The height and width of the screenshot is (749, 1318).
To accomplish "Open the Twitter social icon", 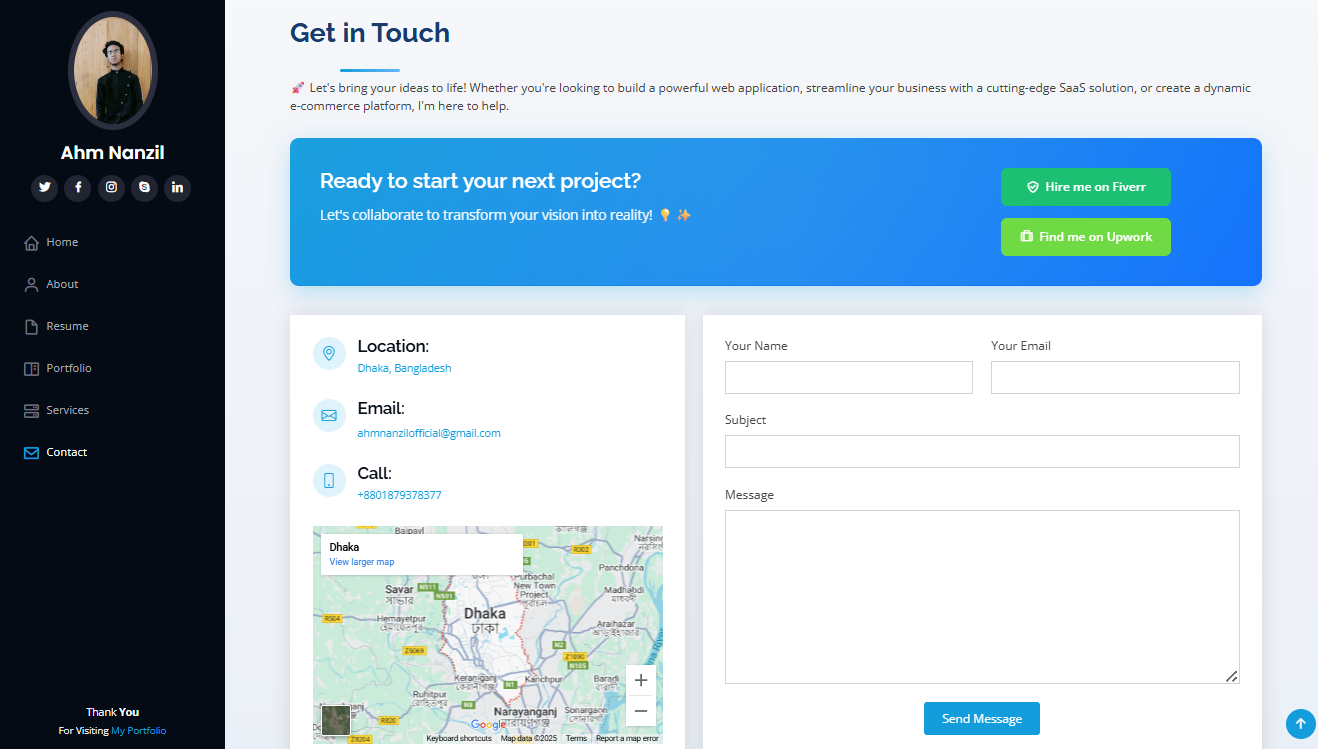I will tap(44, 187).
